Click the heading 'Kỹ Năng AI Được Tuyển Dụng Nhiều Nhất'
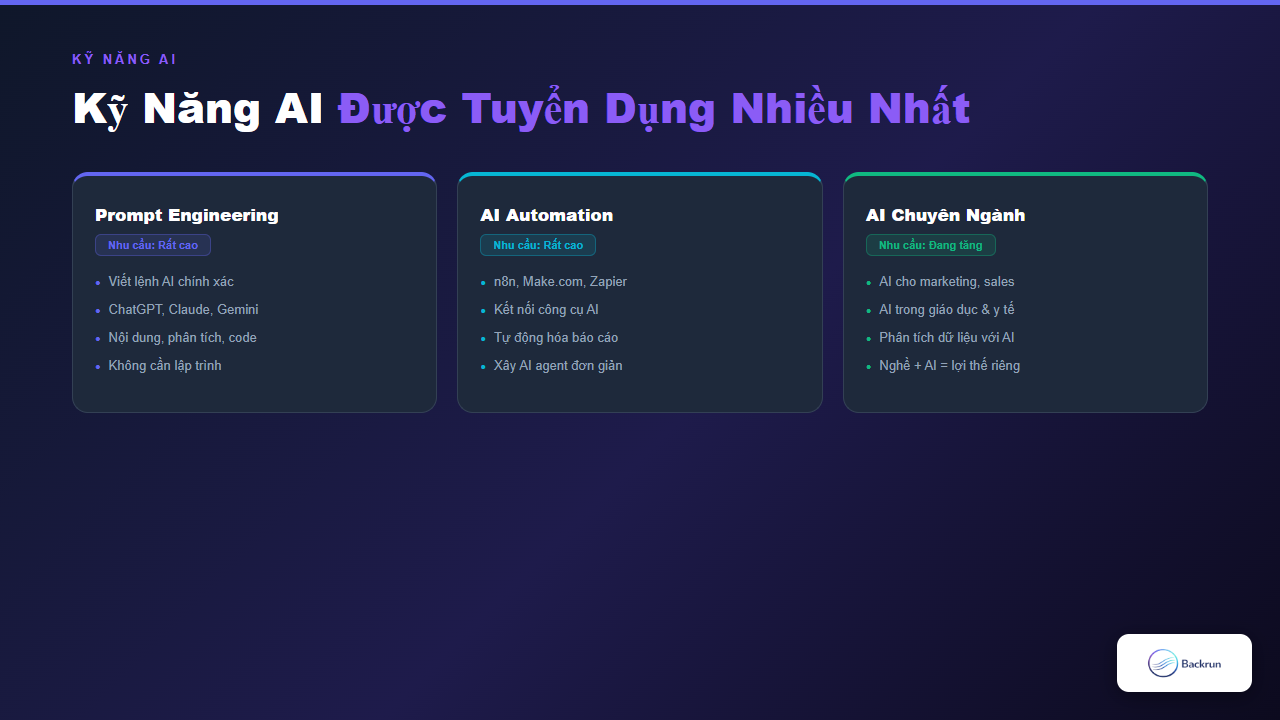The image size is (1280, 720). coord(521,109)
